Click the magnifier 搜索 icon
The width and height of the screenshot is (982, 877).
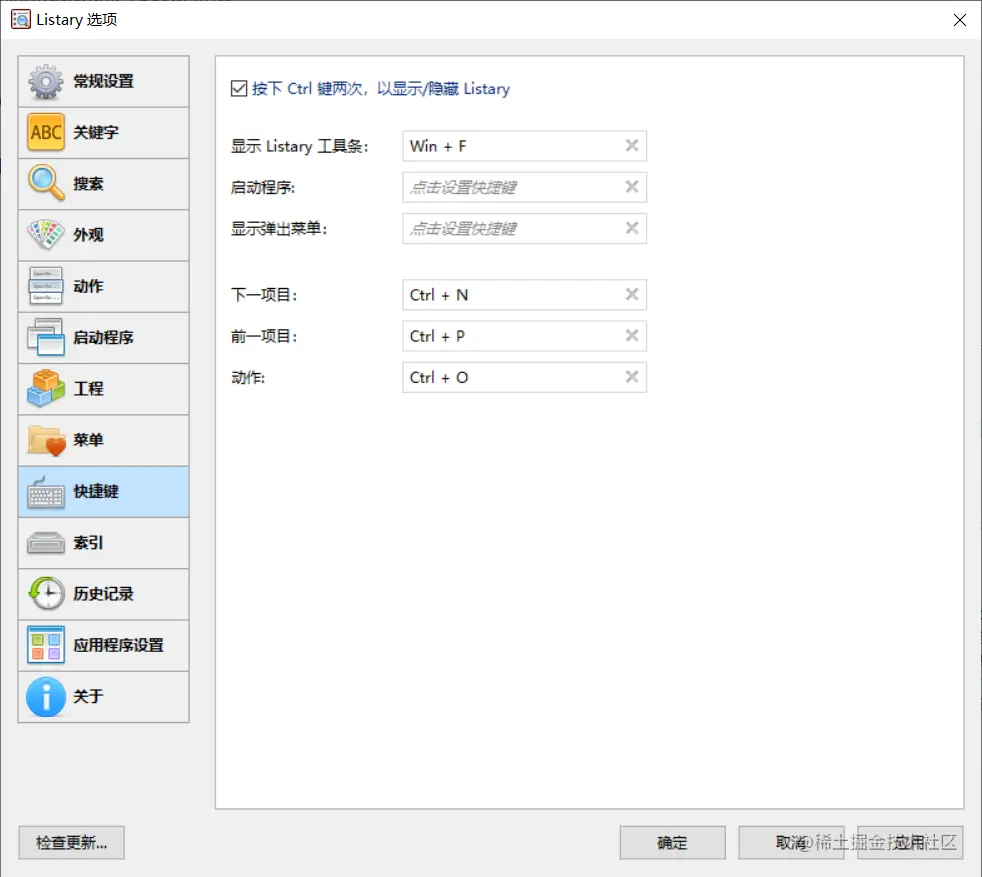(45, 184)
